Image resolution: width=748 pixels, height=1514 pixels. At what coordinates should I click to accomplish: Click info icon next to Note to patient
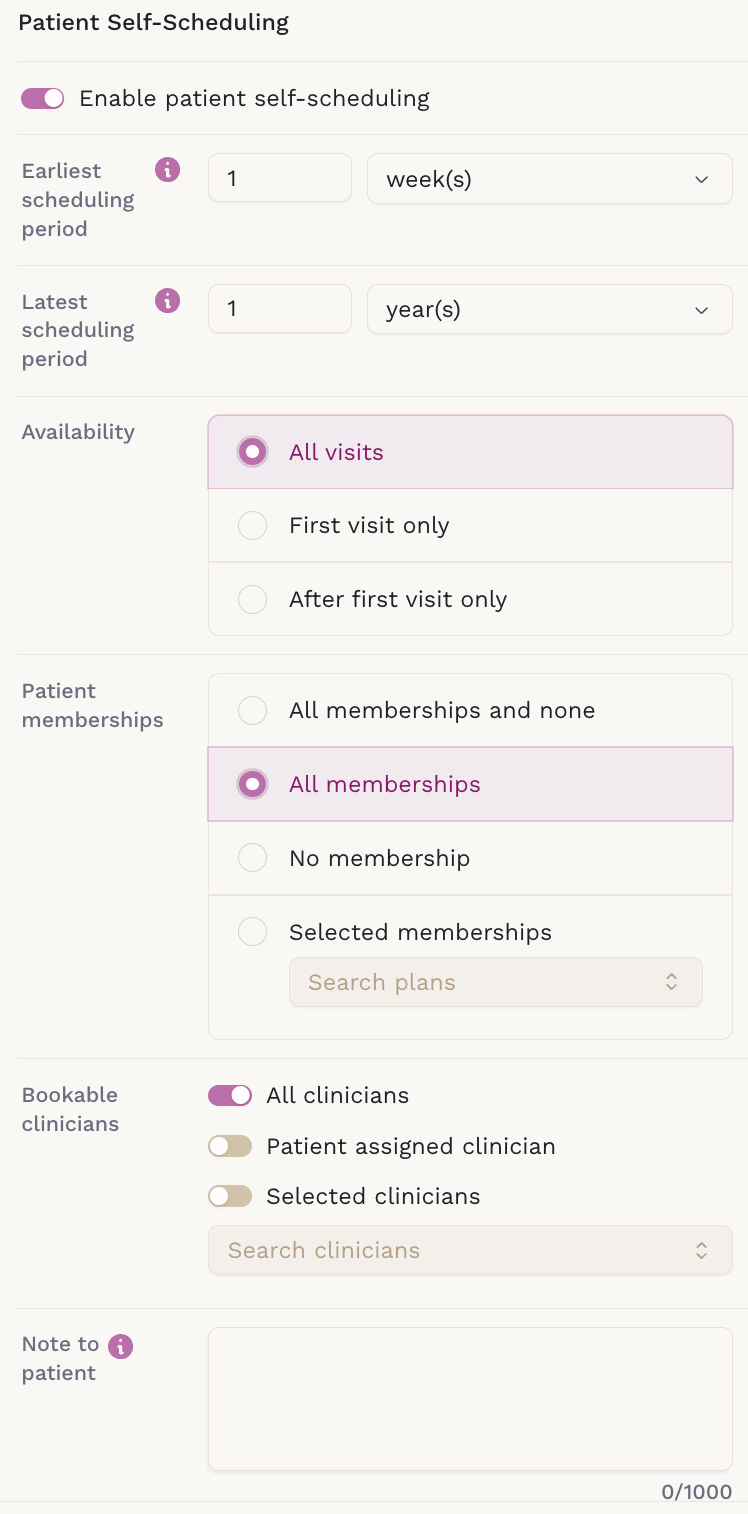point(121,1346)
